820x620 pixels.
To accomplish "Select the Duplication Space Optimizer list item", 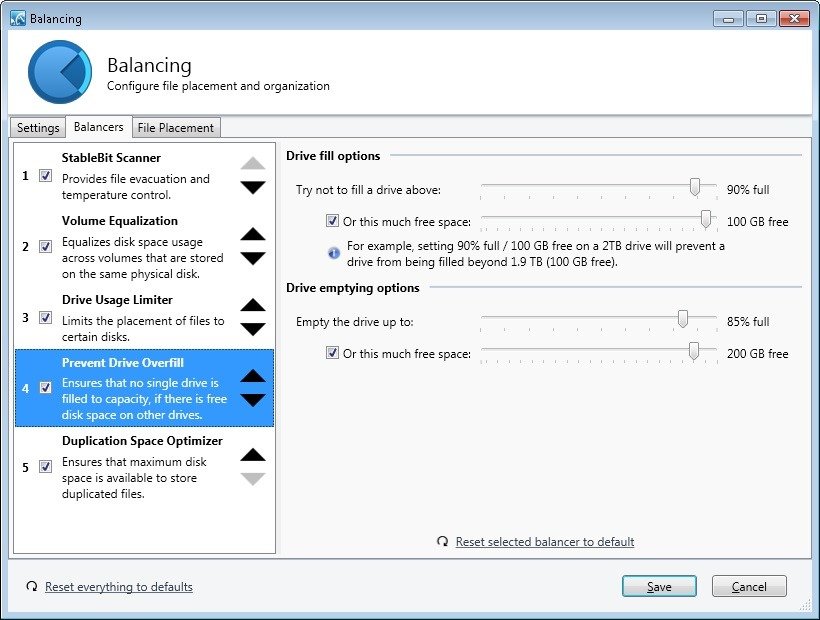I will [144, 466].
